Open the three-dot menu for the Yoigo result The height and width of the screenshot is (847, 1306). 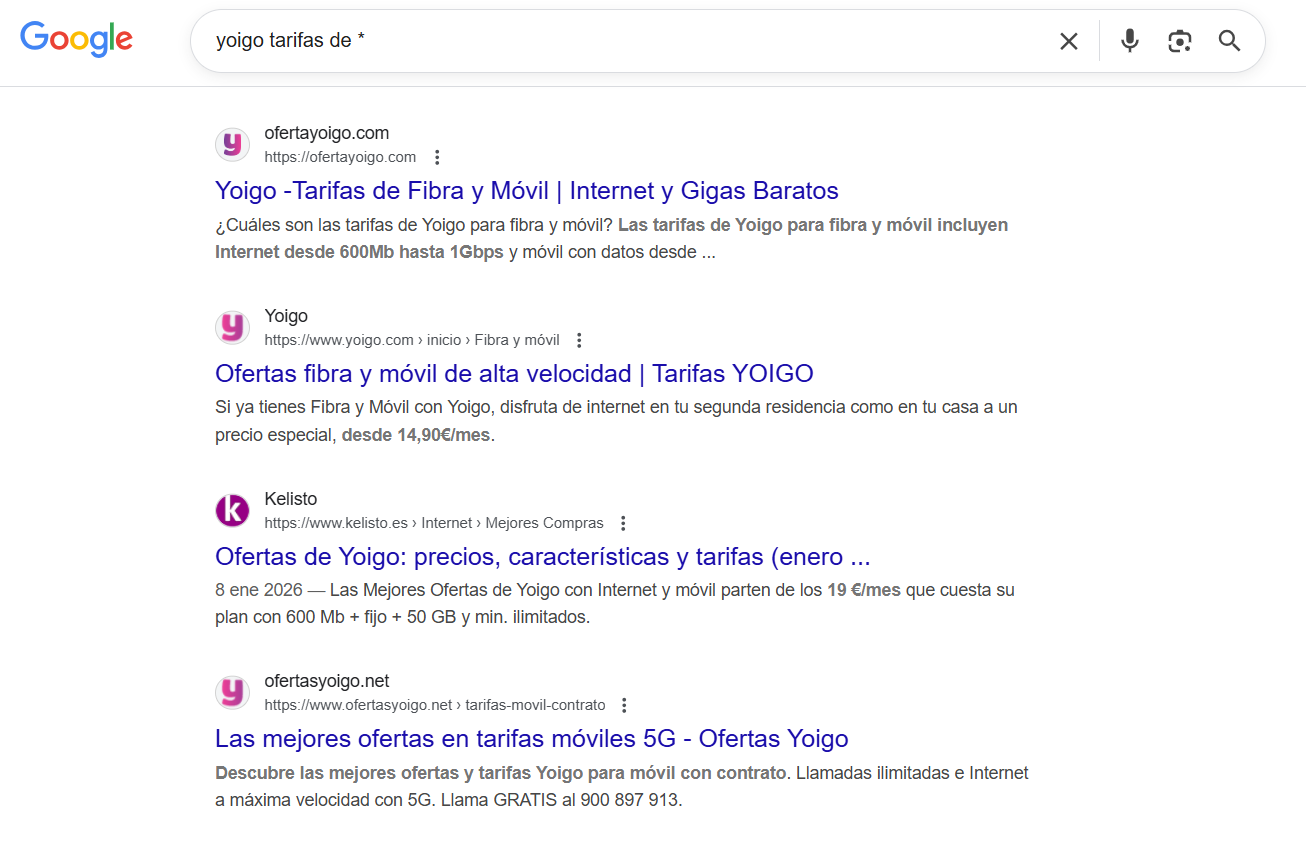[579, 339]
